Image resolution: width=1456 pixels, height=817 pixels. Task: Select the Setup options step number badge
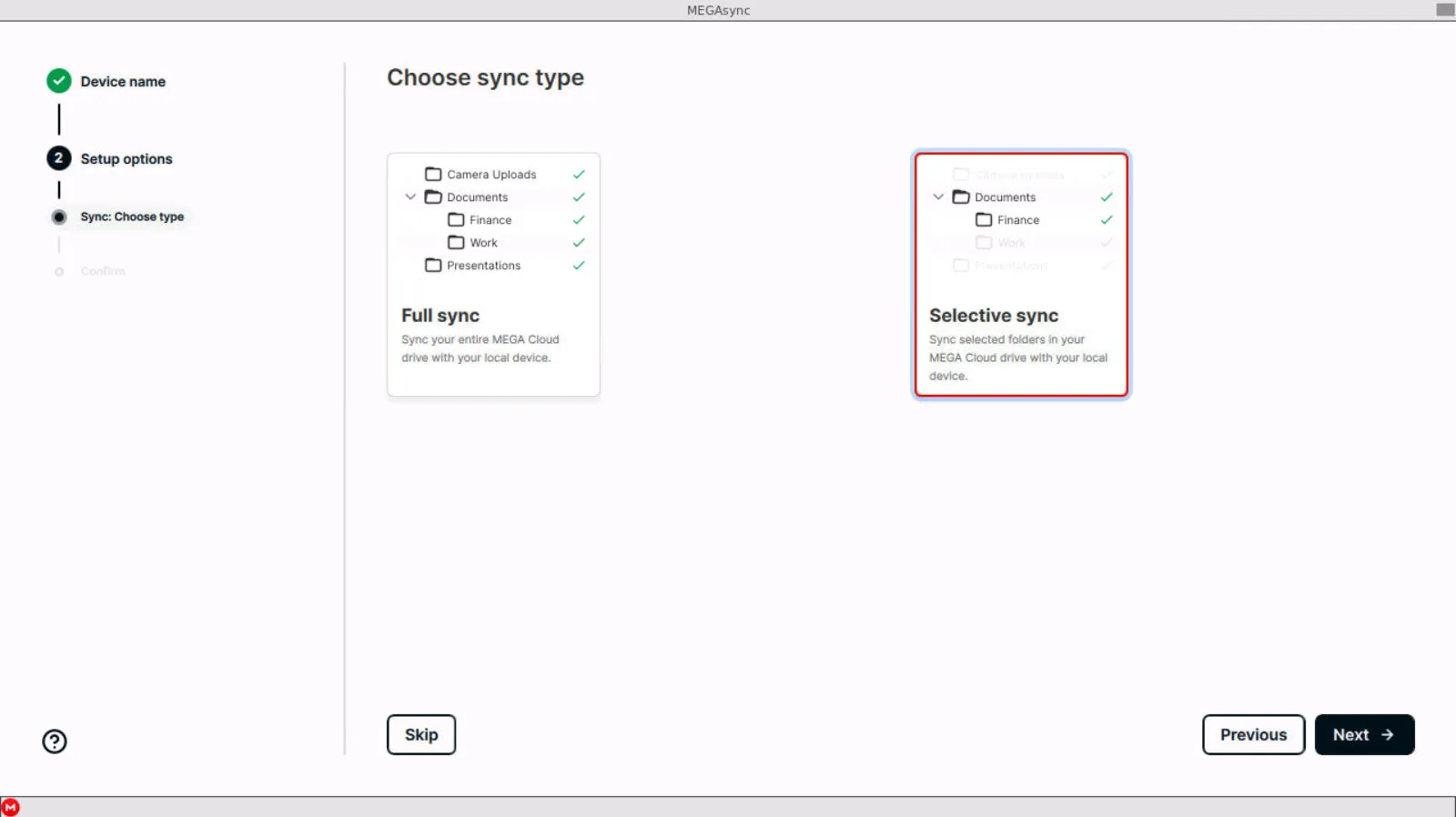[x=59, y=158]
